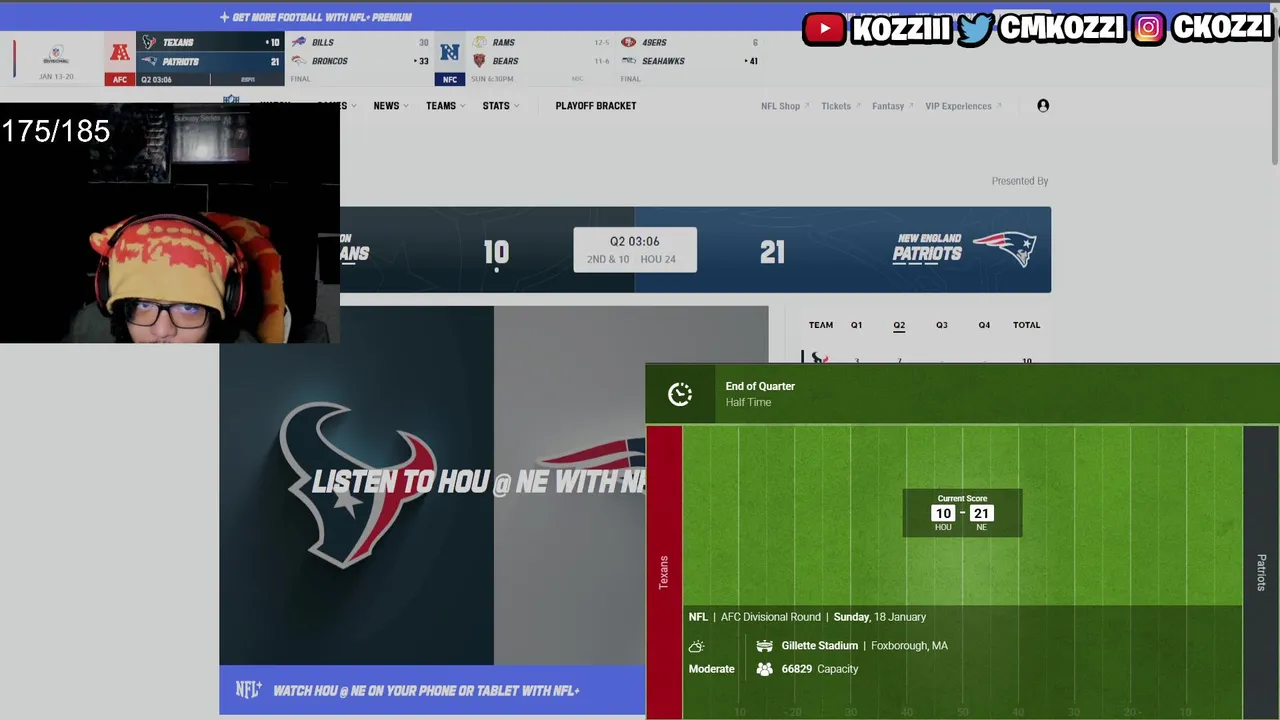Viewport: 1280px width, 720px height.
Task: Click the Twitter bird icon in overlay
Action: [x=974, y=28]
